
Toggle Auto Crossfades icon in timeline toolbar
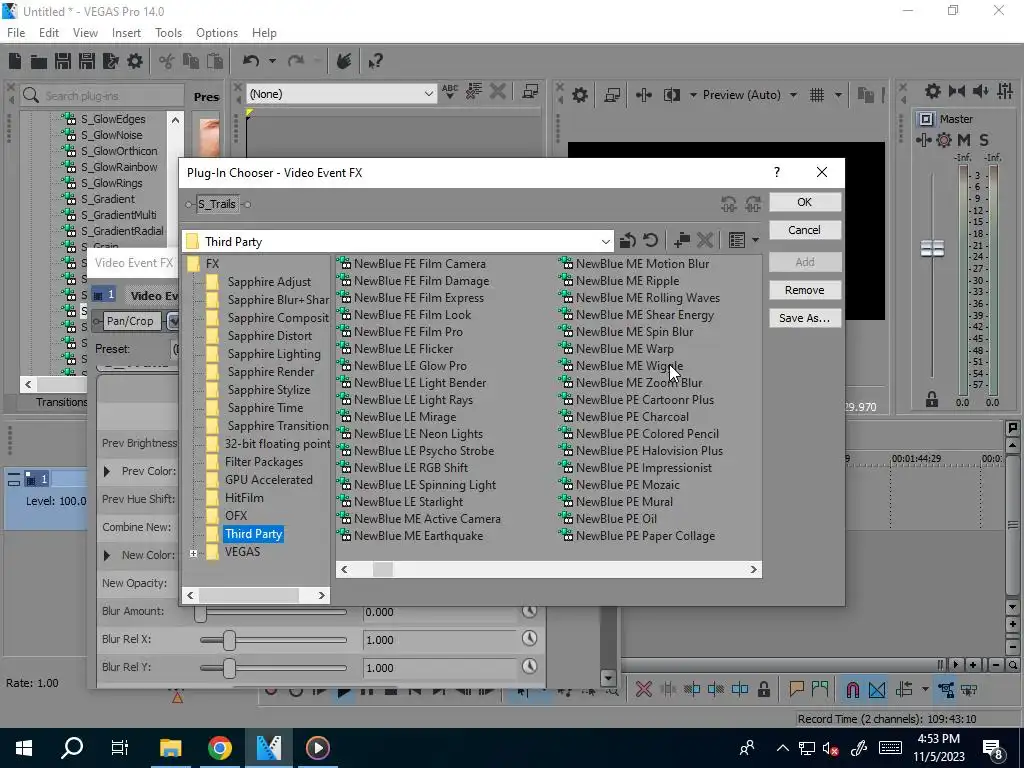pos(877,690)
